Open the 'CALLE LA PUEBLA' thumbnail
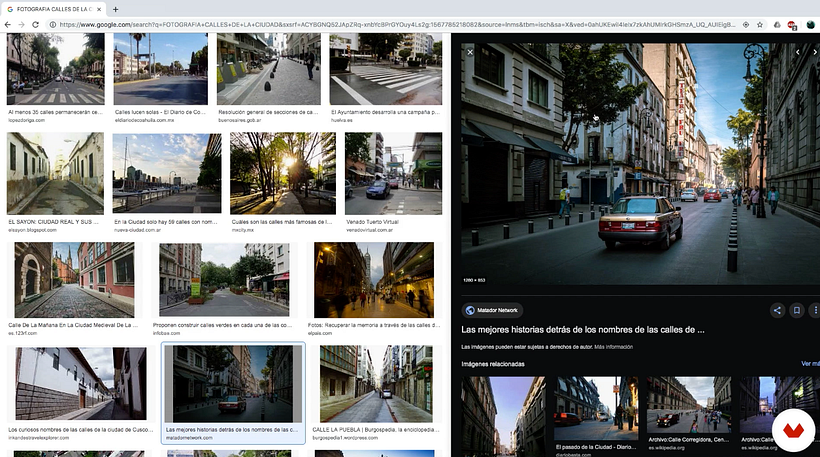Screen dimensions: 820x457 (x=377, y=384)
